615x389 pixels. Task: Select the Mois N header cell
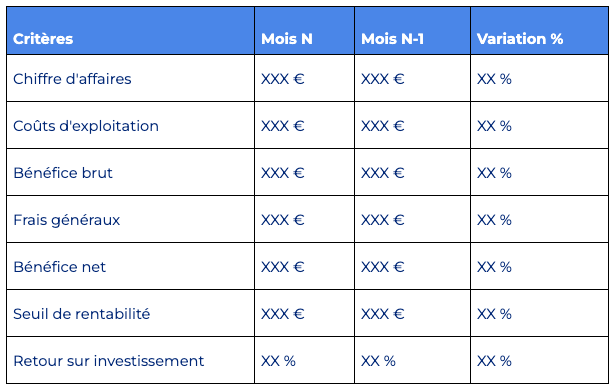(304, 31)
